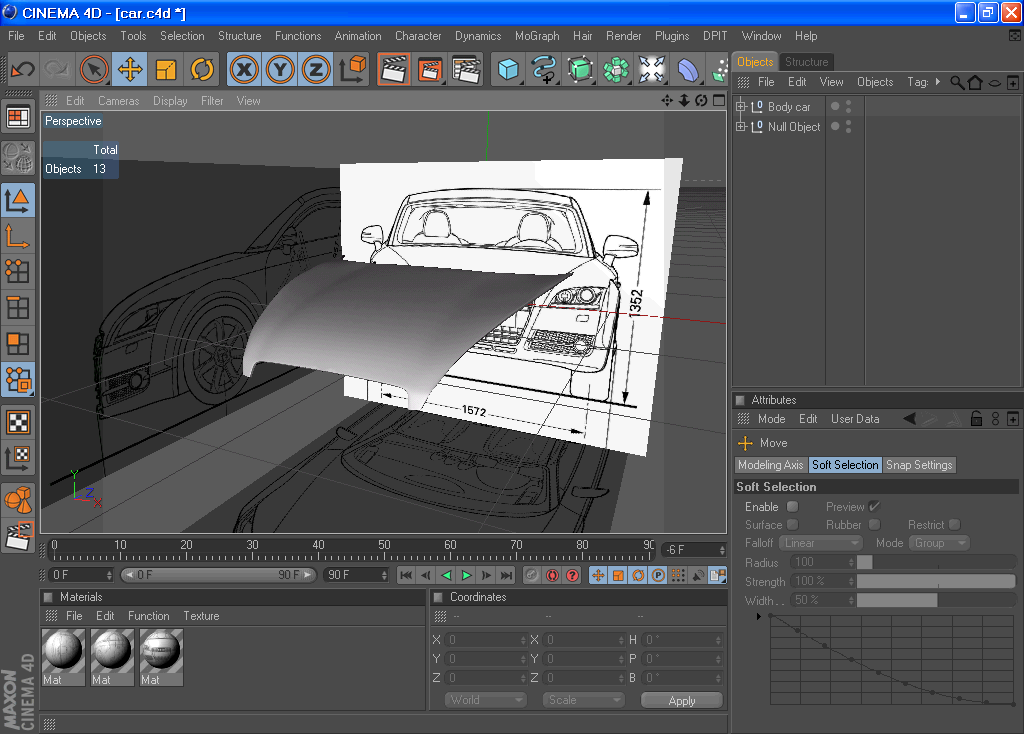Toggle Body car visibility dot

click(x=835, y=105)
